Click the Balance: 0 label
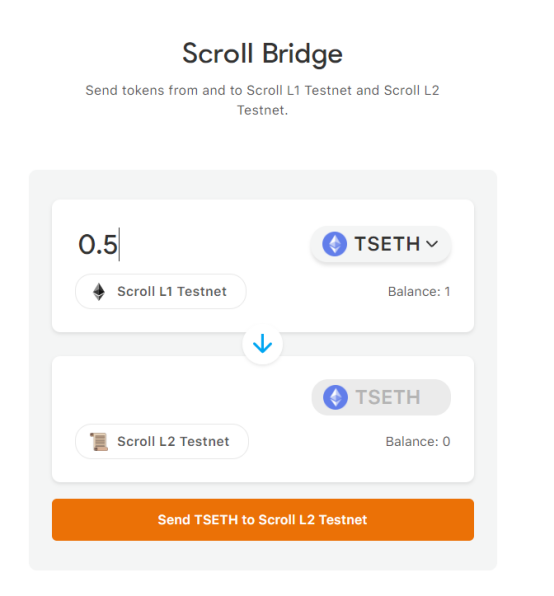This screenshot has height=596, width=554. pos(418,442)
